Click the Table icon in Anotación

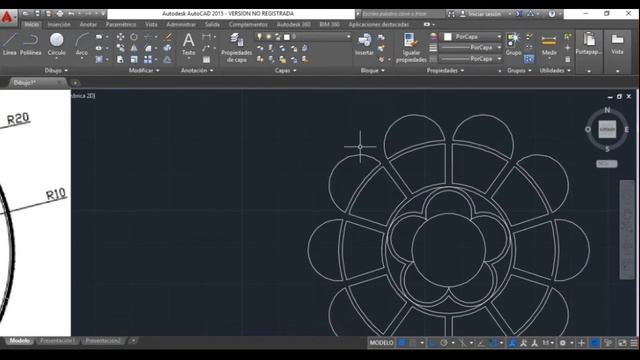click(207, 60)
